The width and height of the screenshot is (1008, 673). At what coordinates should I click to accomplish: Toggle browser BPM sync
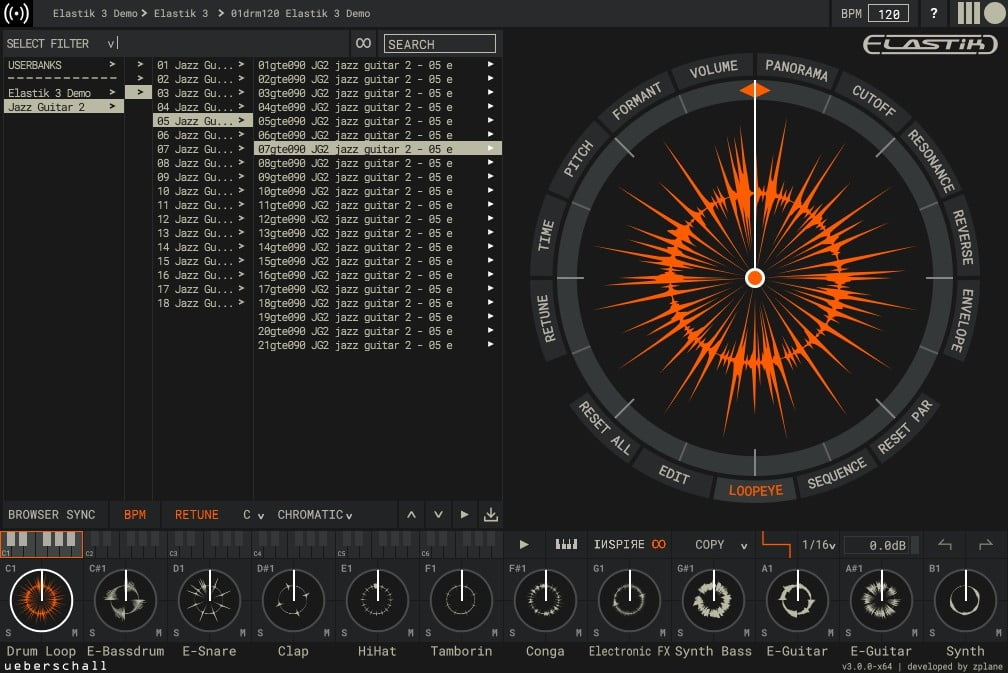pyautogui.click(x=134, y=514)
